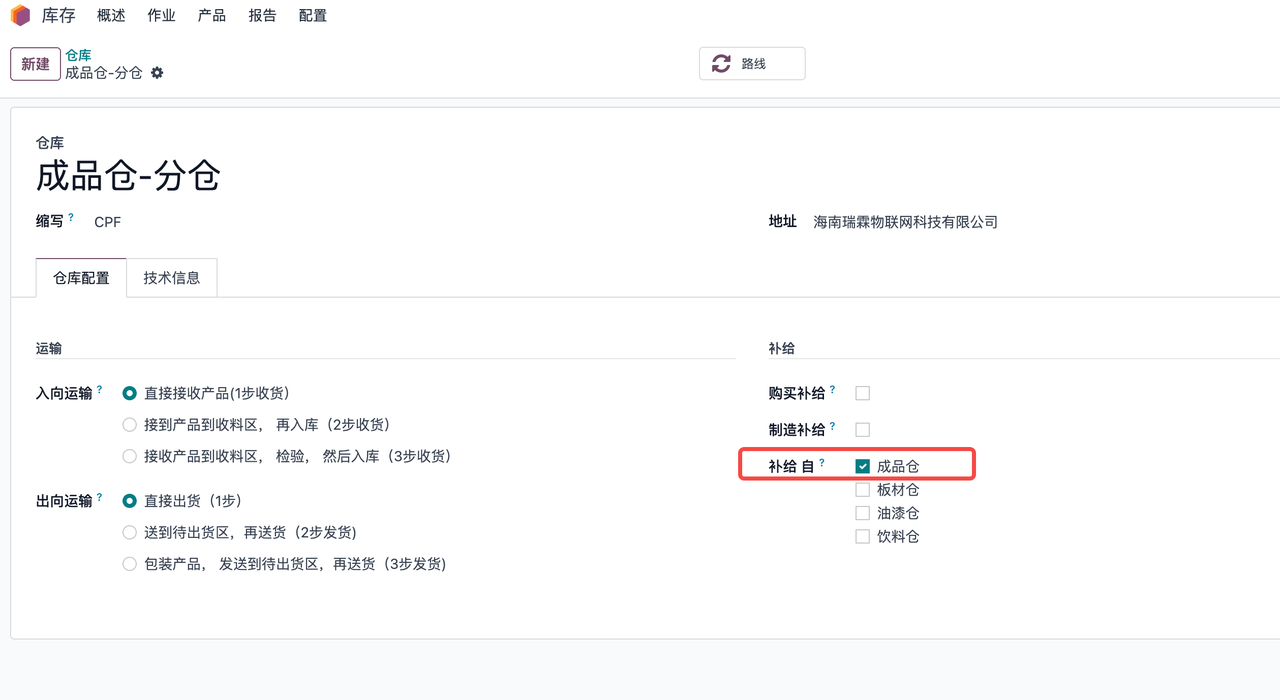Check the 板材仓 resupply checkbox
1280x700 pixels.
(863, 490)
